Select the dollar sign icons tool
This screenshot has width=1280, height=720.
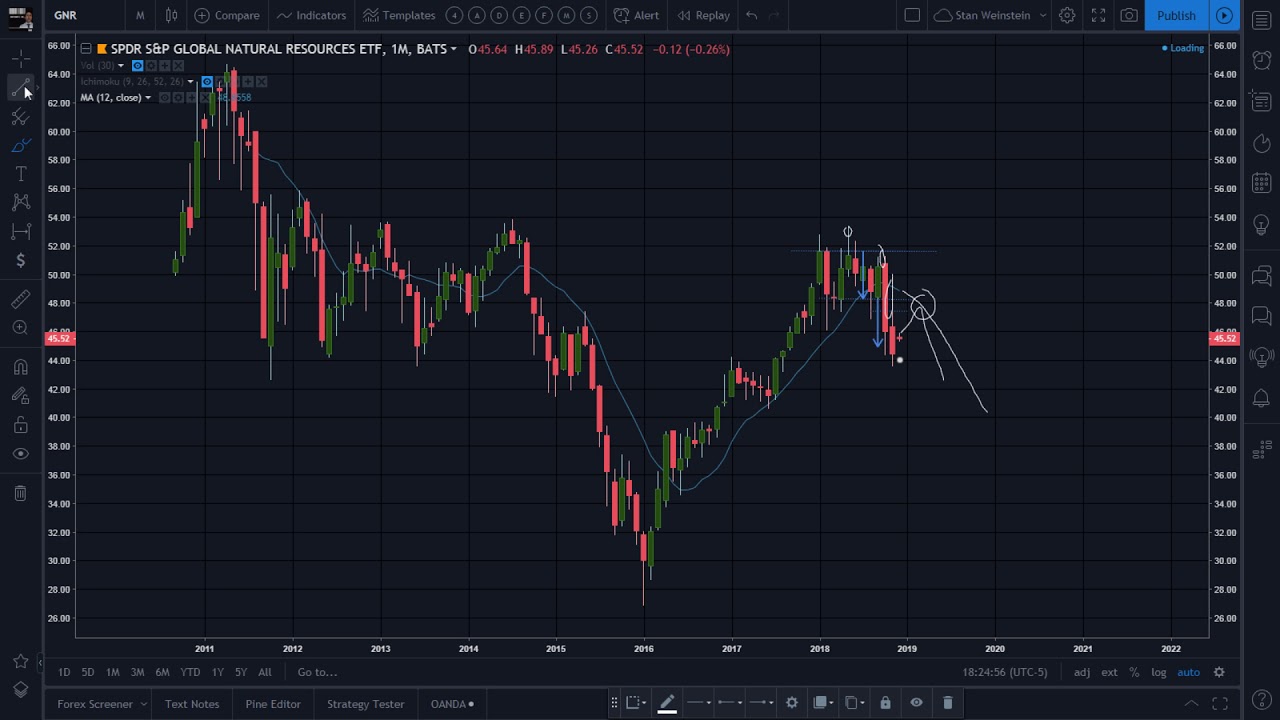tap(21, 261)
